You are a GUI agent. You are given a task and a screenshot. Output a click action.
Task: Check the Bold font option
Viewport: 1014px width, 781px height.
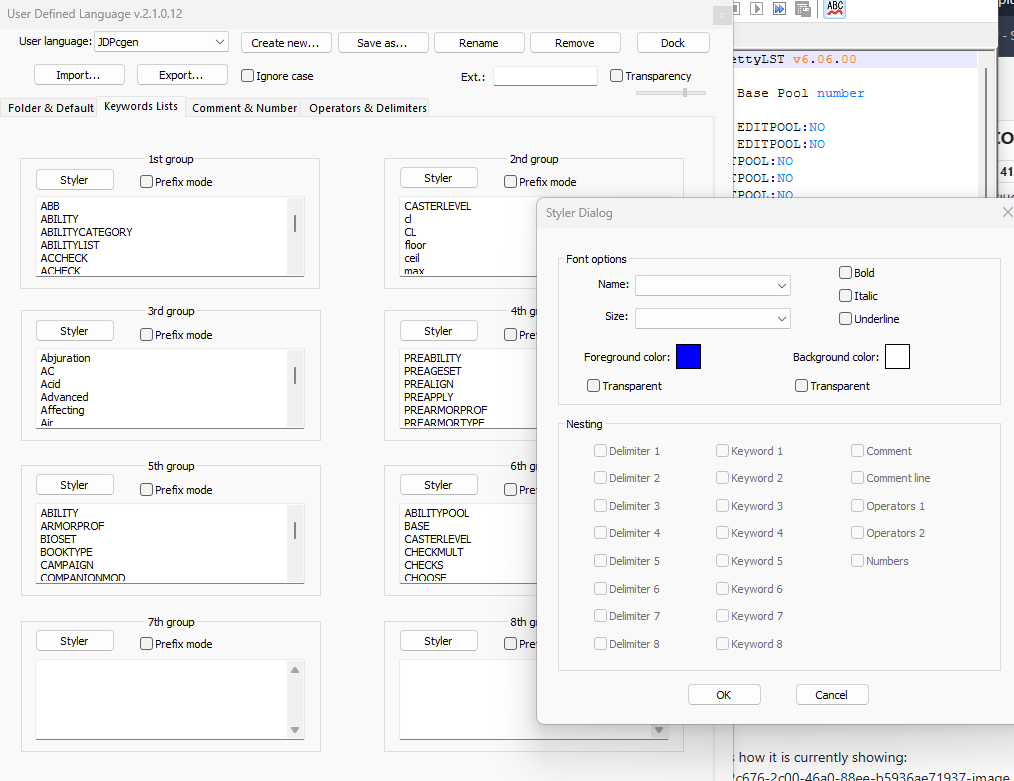click(x=846, y=272)
